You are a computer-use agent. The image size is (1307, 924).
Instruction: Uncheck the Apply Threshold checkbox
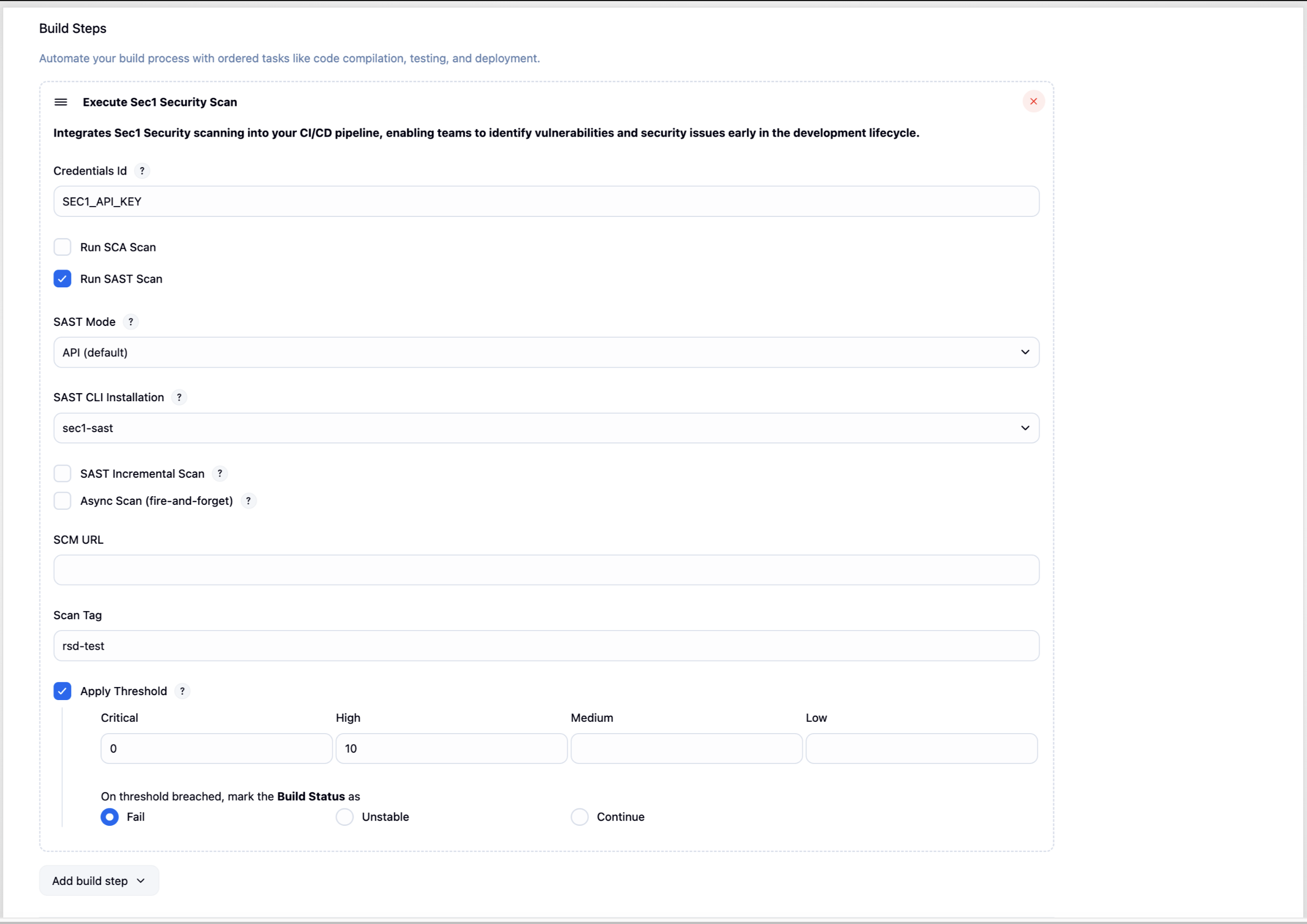(x=62, y=691)
